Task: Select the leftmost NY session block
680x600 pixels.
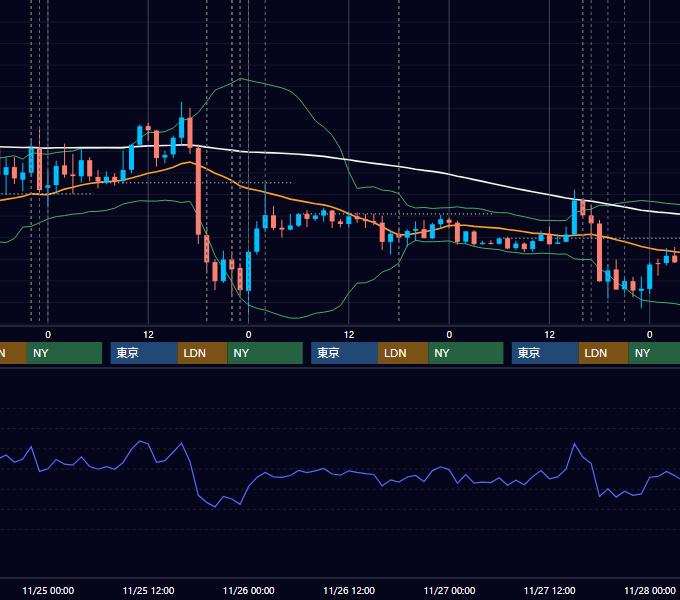Action: click(x=64, y=353)
